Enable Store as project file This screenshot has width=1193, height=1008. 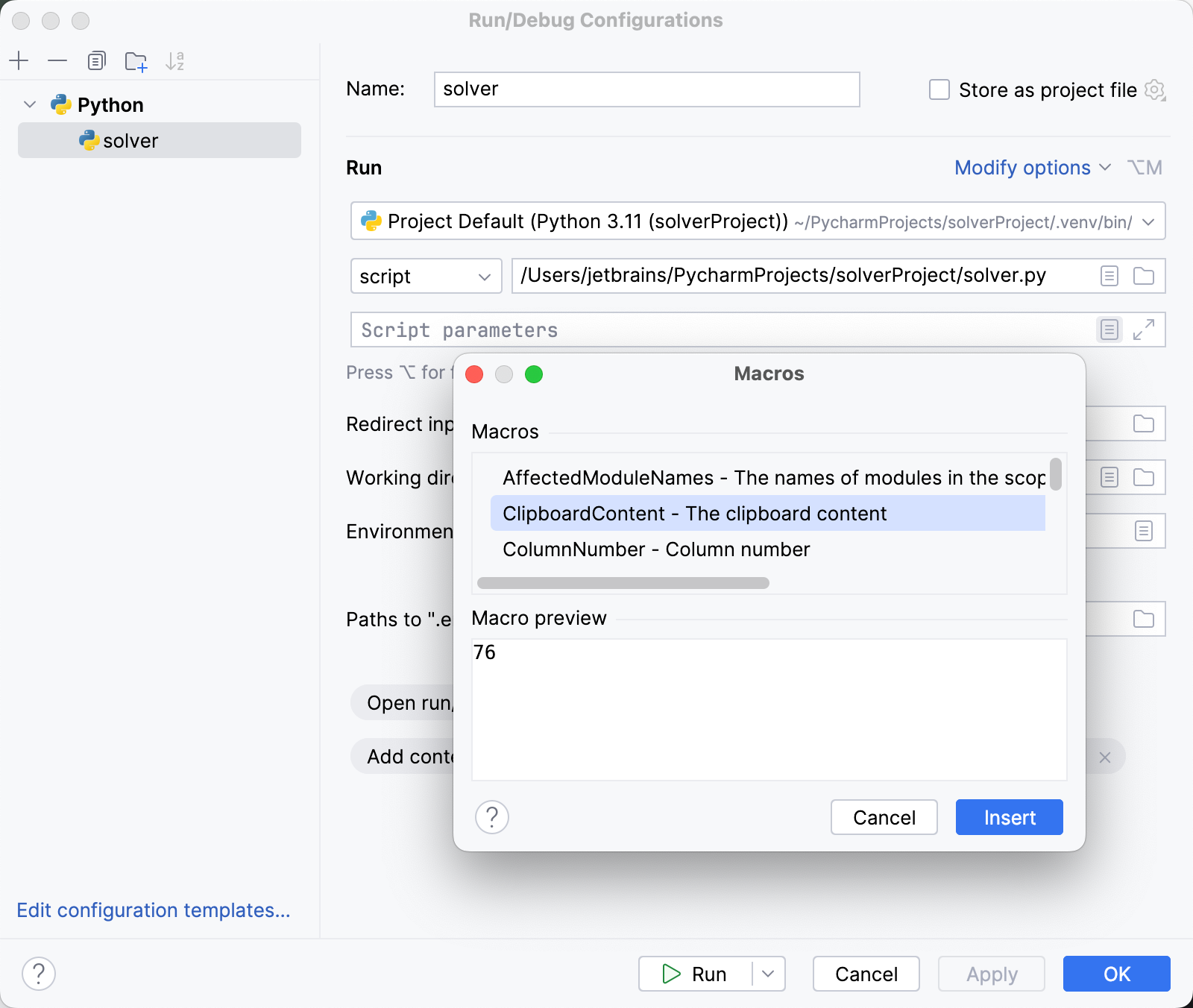[939, 89]
